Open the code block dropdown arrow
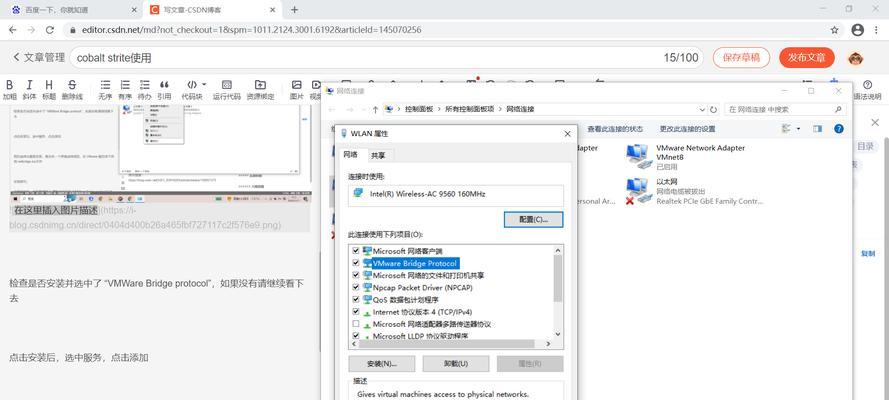This screenshot has width=889, height=400. [x=204, y=84]
